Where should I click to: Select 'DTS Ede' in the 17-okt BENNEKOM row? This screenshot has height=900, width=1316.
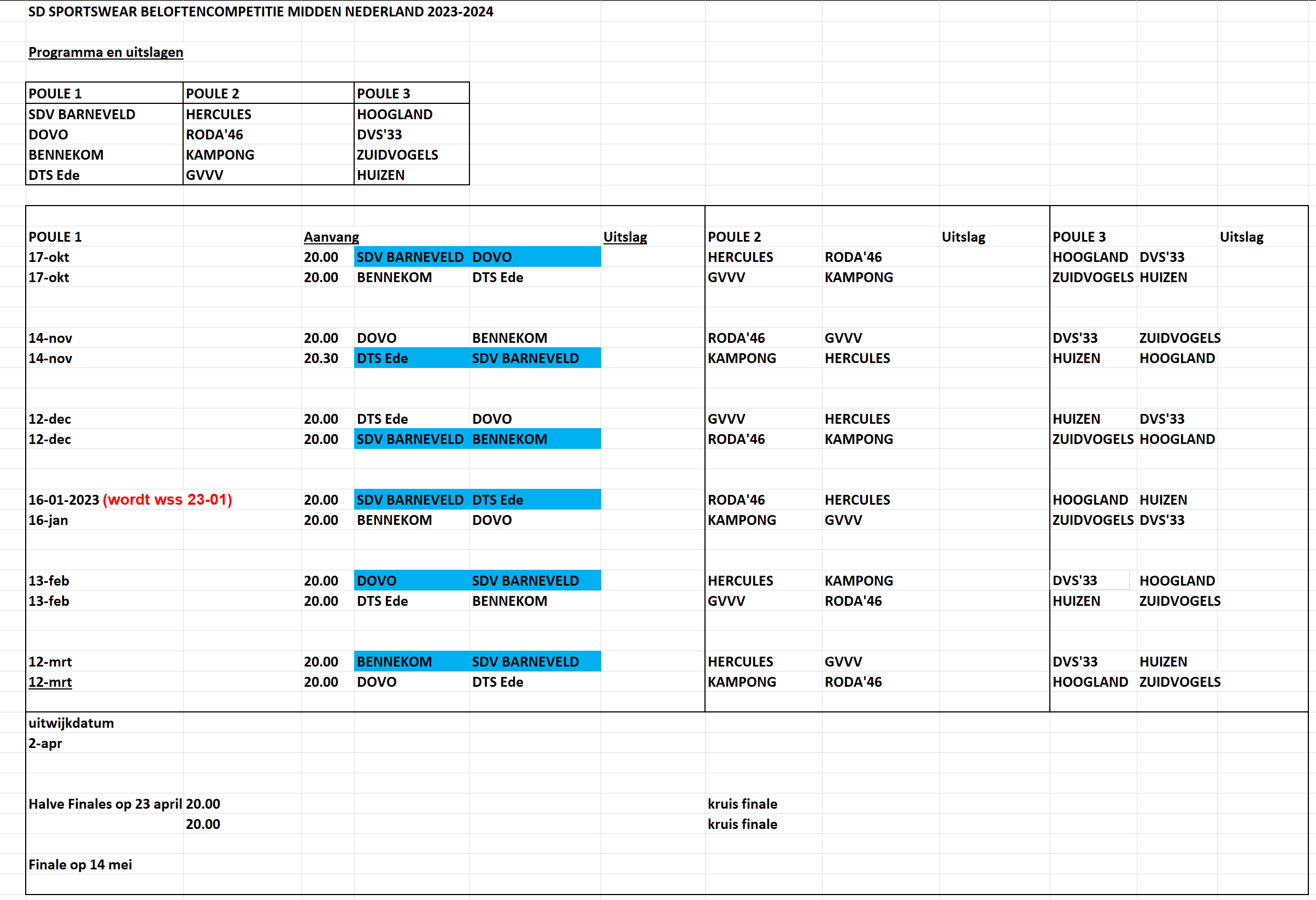(x=498, y=278)
